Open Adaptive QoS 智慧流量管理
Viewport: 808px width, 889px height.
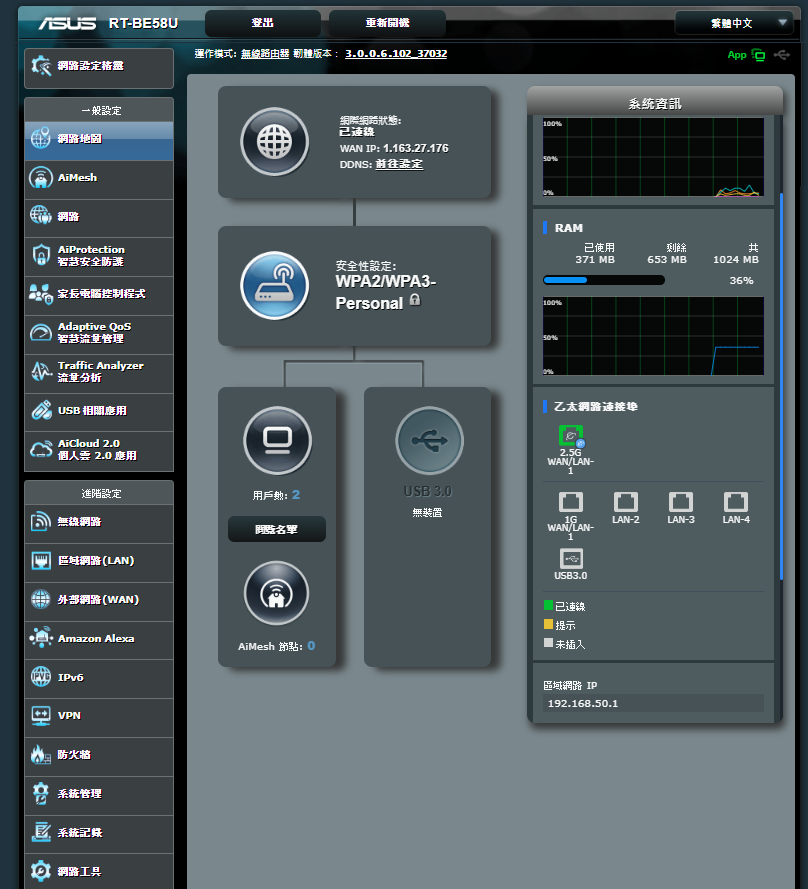pyautogui.click(x=99, y=334)
